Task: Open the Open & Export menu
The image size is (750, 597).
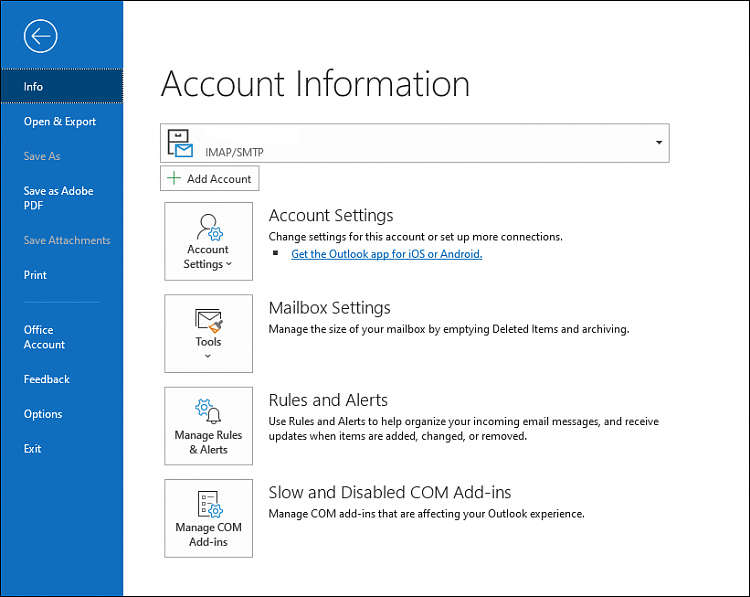Action: click(x=60, y=122)
